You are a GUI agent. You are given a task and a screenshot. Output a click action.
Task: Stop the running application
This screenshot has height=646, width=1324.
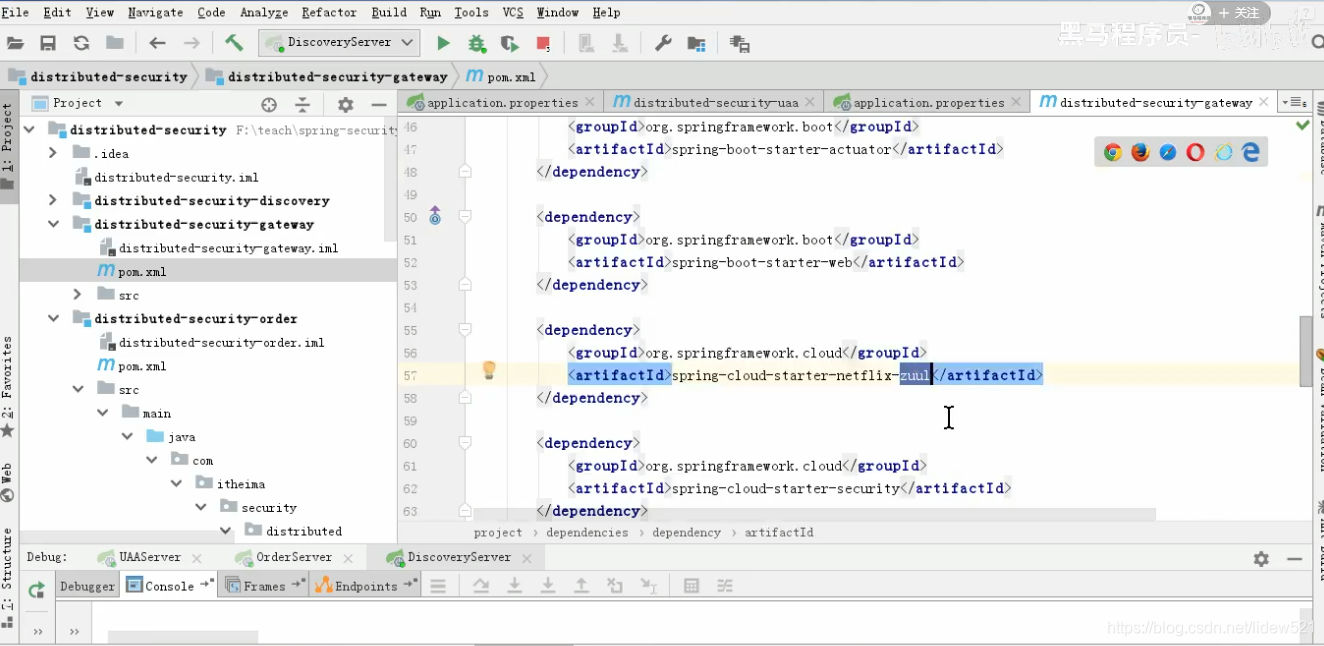[x=541, y=43]
